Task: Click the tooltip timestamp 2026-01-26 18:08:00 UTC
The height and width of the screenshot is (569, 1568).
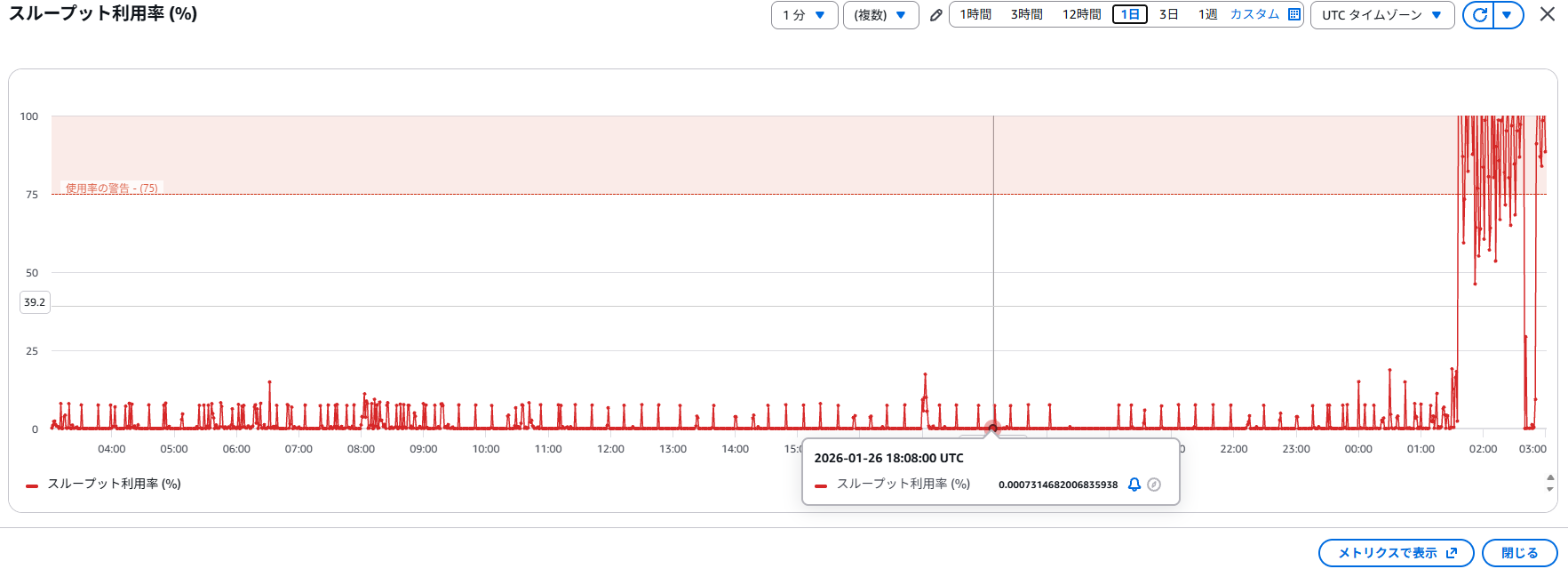Action: coord(888,458)
